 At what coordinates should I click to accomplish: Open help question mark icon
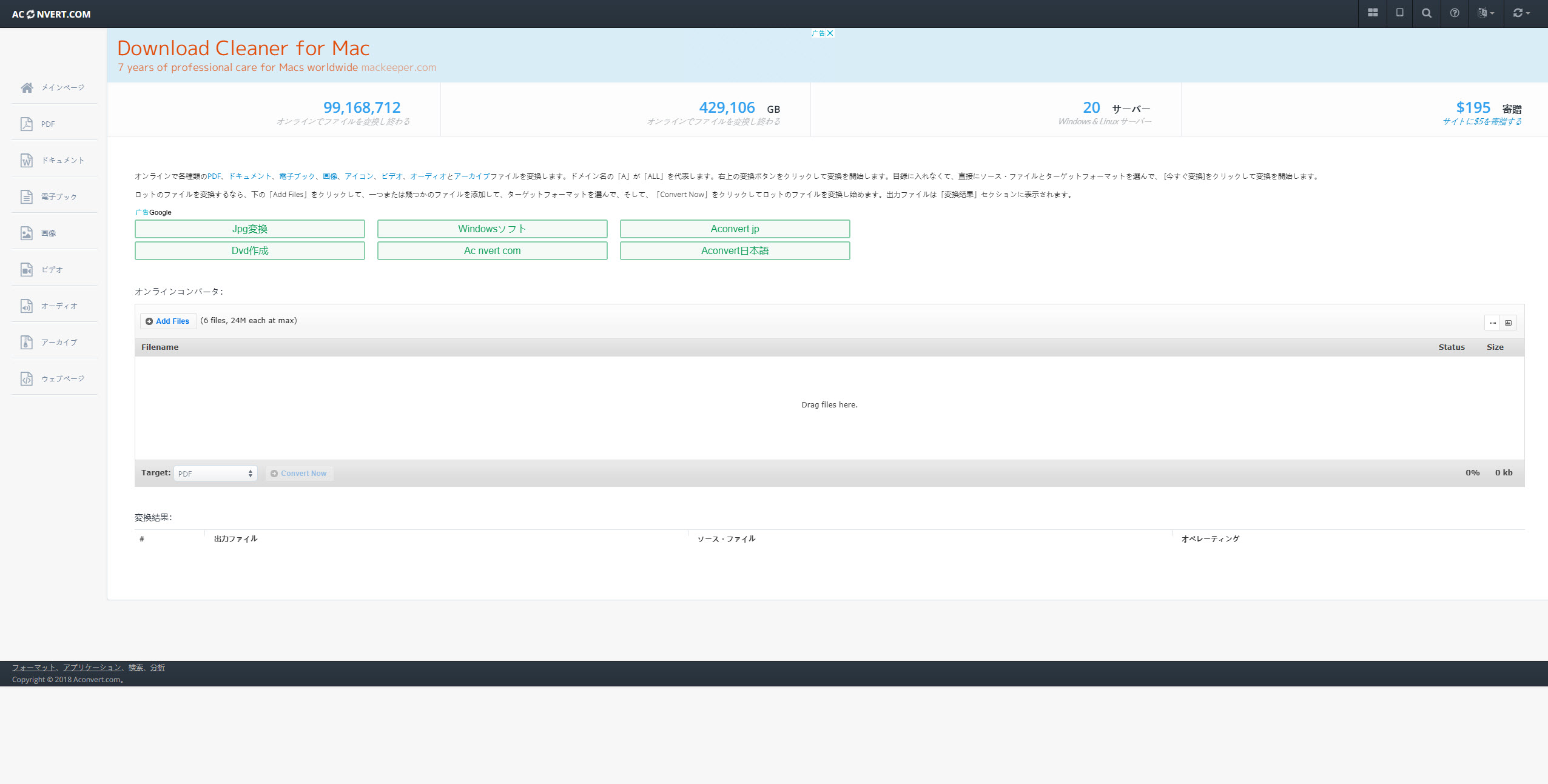1455,13
